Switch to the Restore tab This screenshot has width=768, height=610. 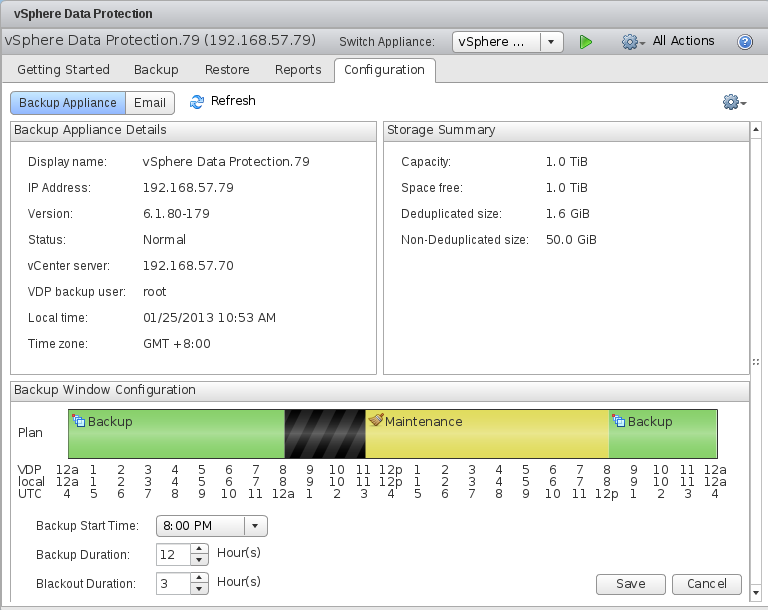[x=227, y=70]
